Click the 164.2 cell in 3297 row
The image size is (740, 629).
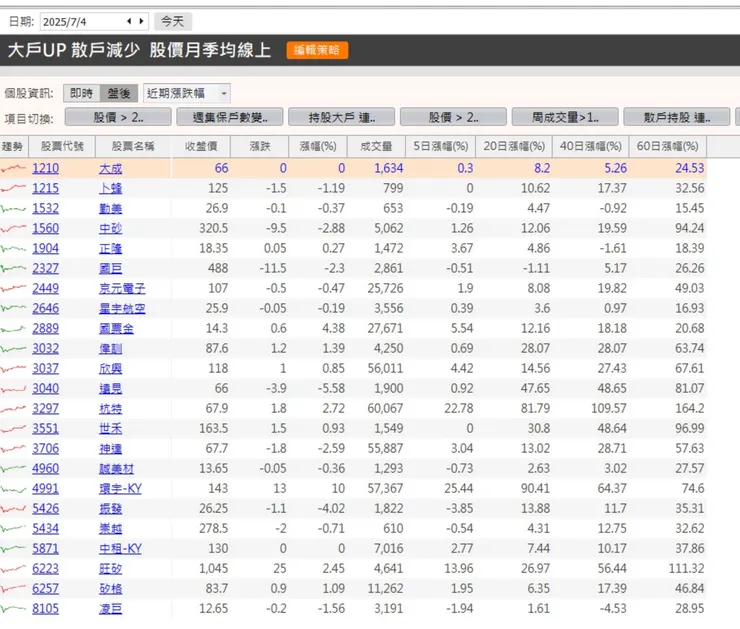690,409
